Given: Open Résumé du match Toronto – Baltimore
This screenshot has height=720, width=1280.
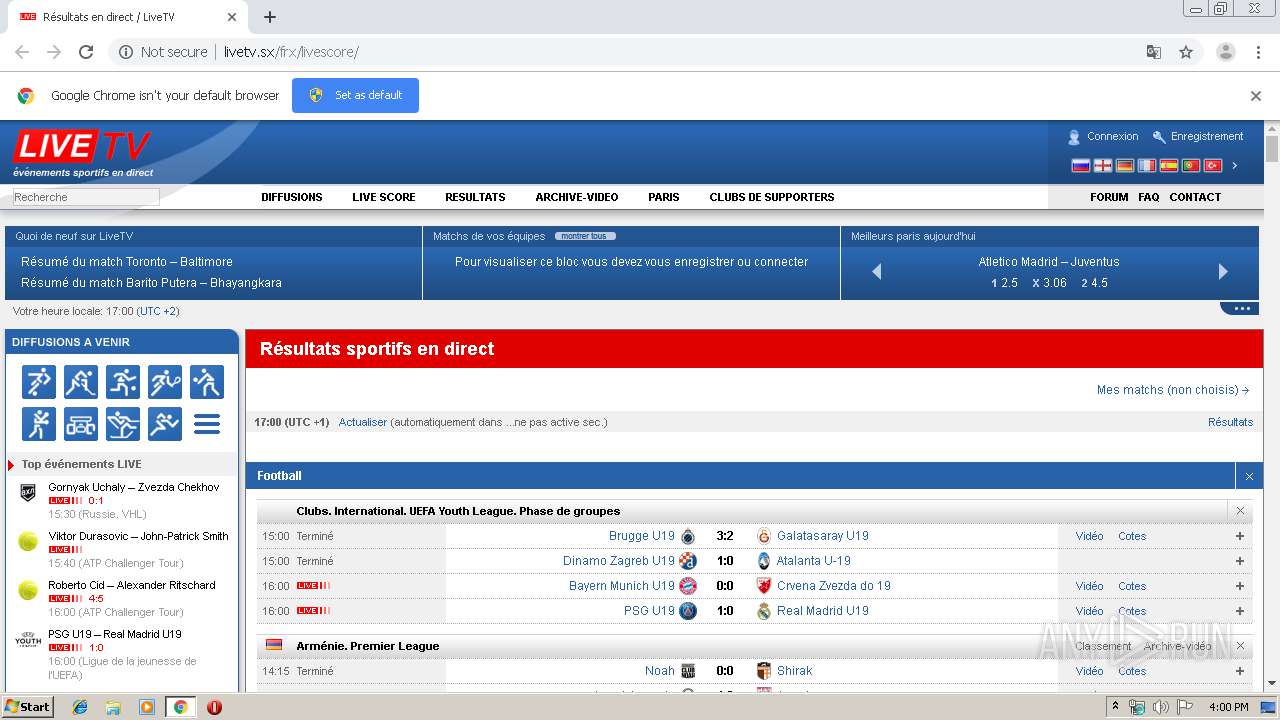Looking at the screenshot, I should click(127, 262).
